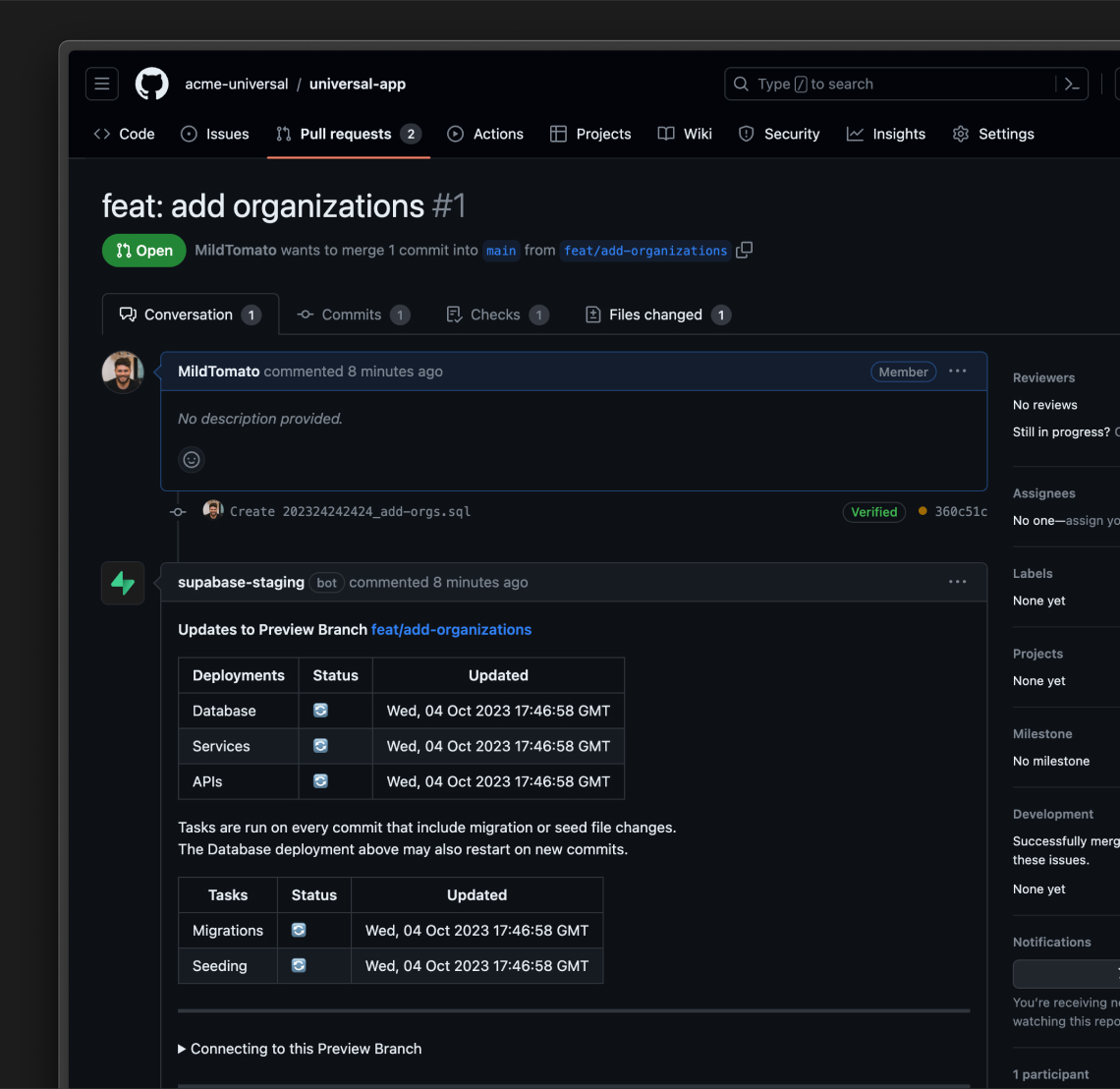Click the GitHub Octocat logo
The width and height of the screenshot is (1120, 1089).
[151, 84]
